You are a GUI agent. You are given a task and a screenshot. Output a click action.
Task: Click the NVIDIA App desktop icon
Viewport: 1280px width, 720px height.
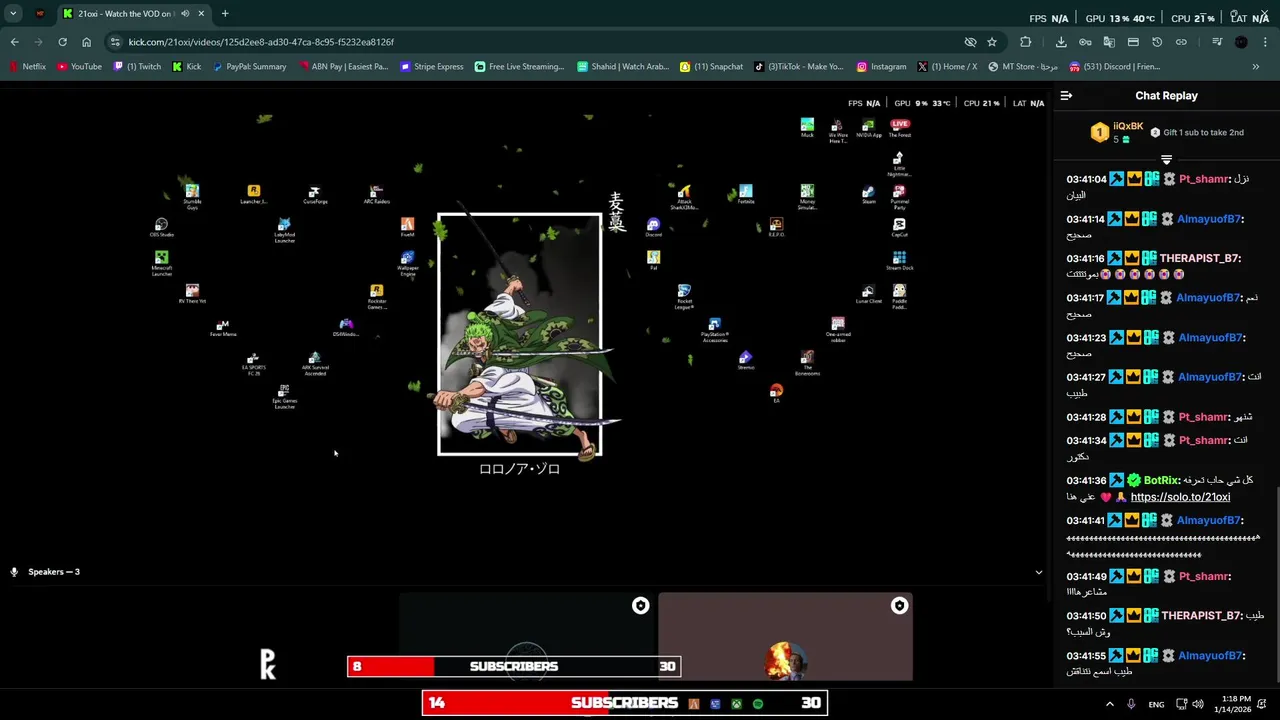[x=868, y=127]
